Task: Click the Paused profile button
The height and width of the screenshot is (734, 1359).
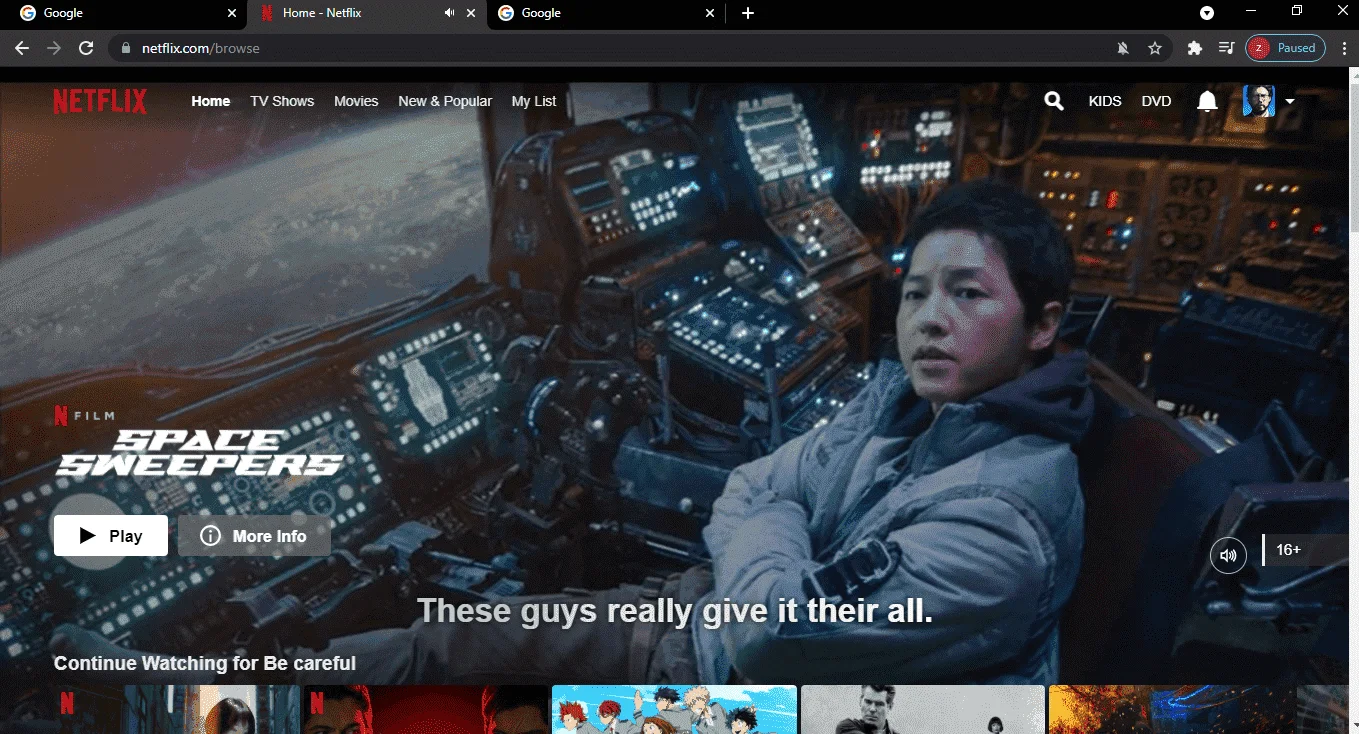Action: (x=1286, y=48)
